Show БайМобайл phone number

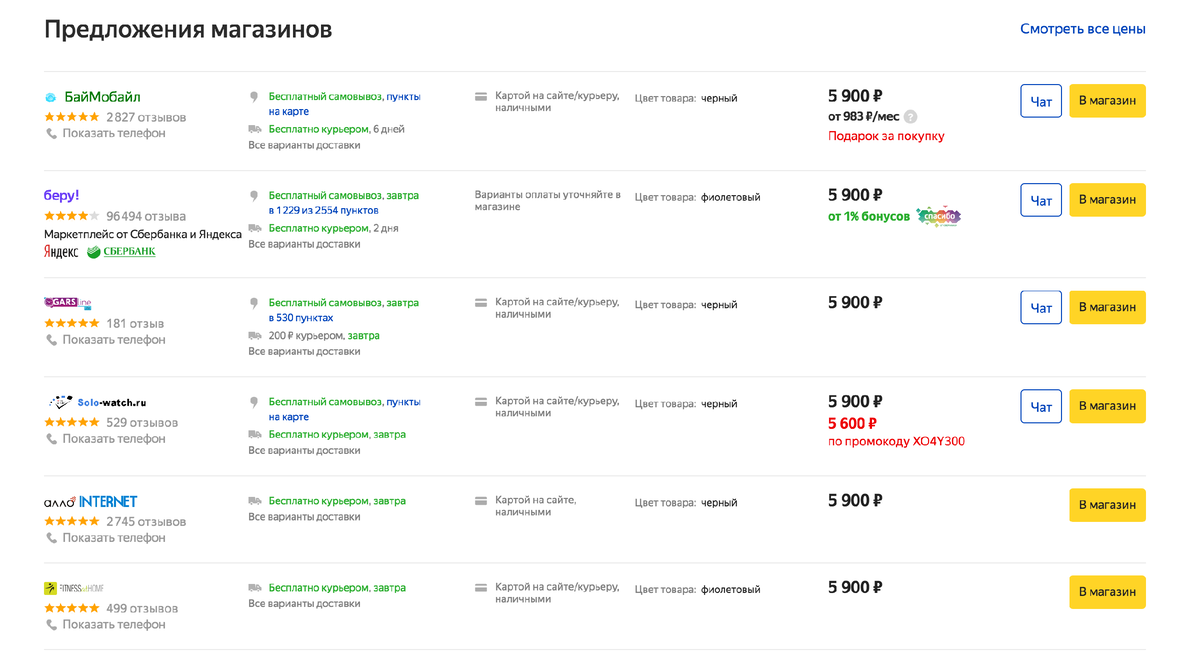click(x=114, y=133)
